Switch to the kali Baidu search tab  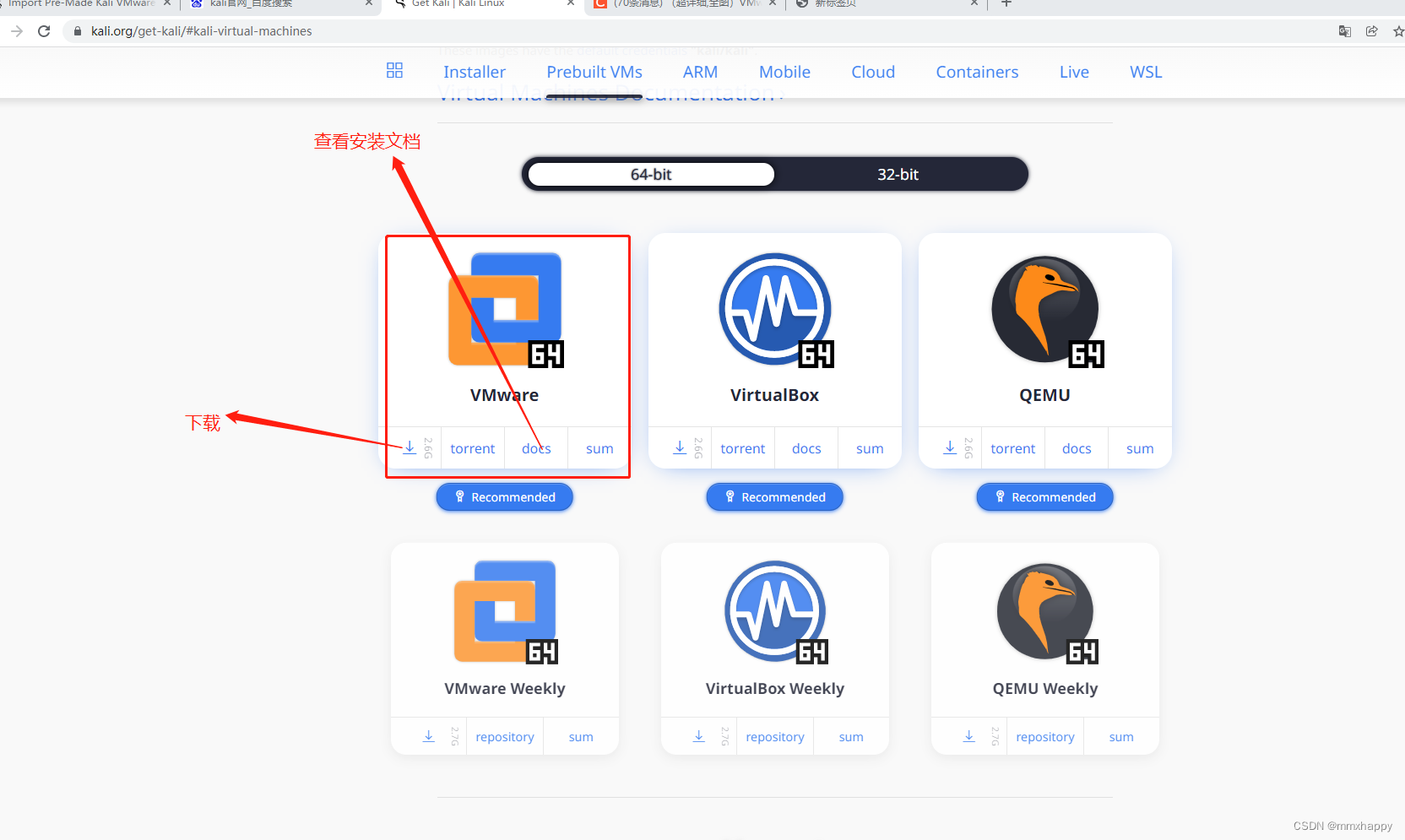click(x=279, y=3)
